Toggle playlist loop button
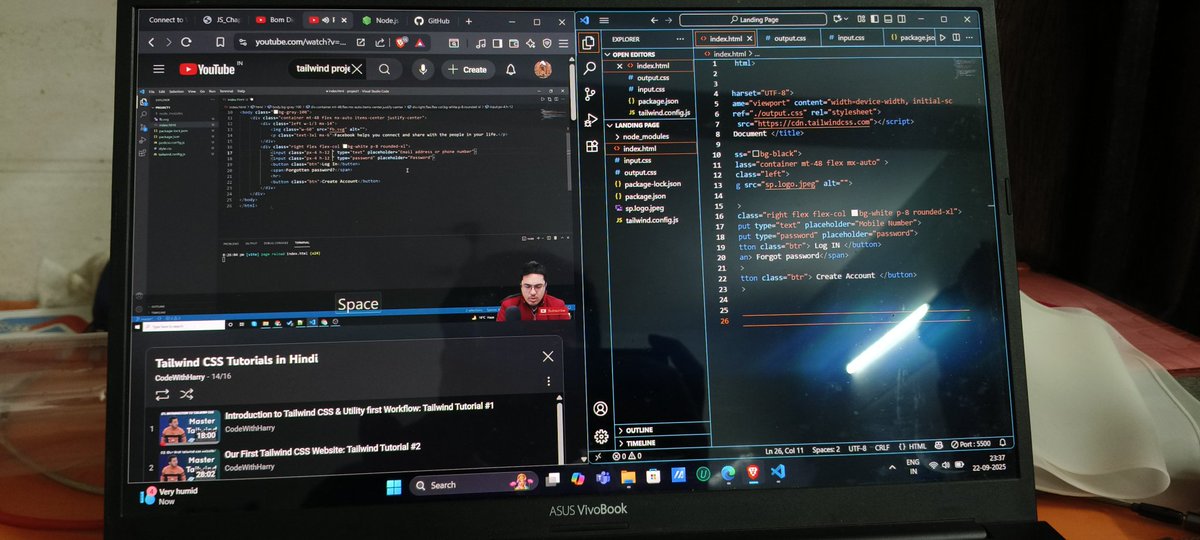 pyautogui.click(x=162, y=394)
